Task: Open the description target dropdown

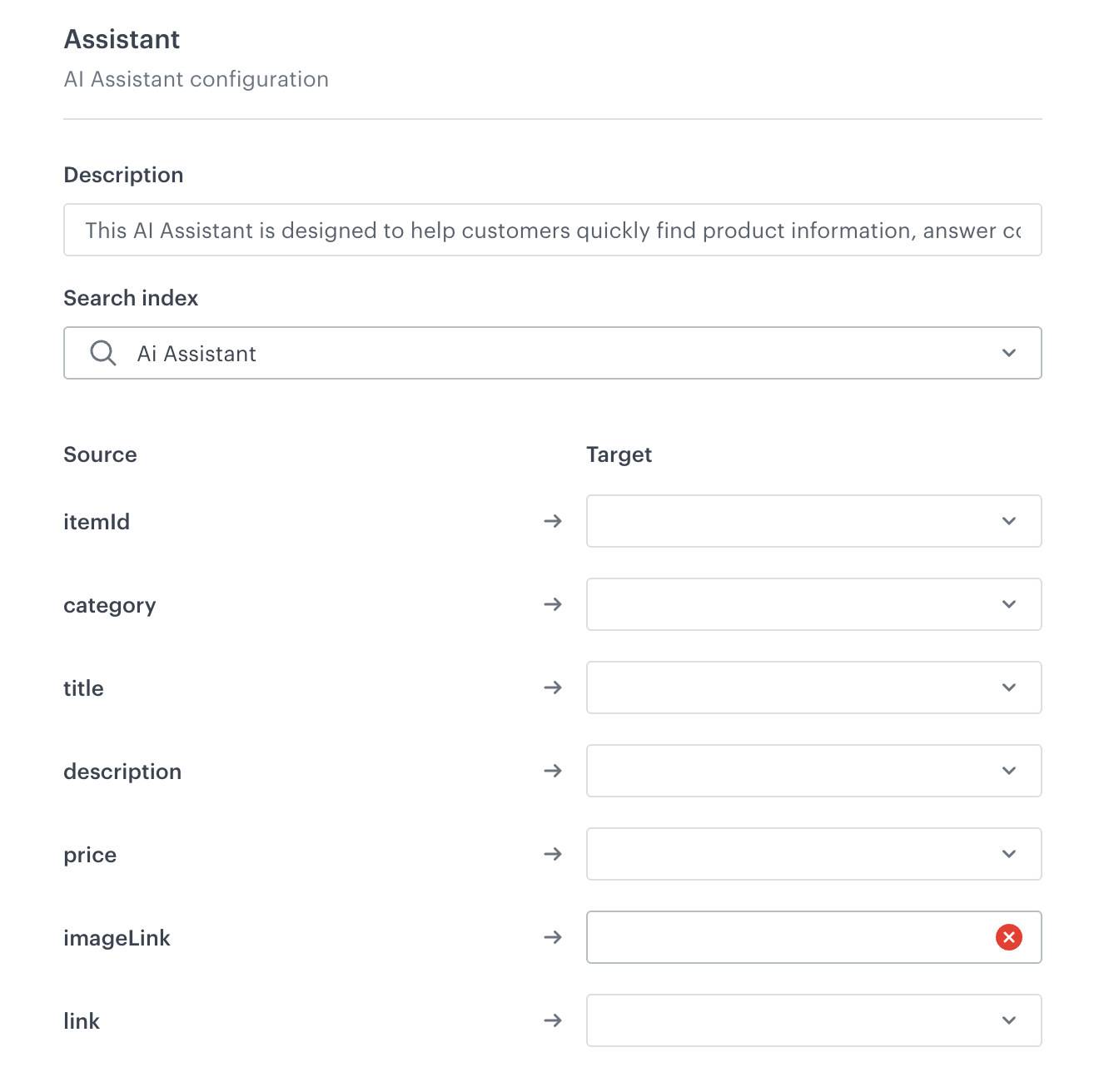Action: click(x=1009, y=771)
